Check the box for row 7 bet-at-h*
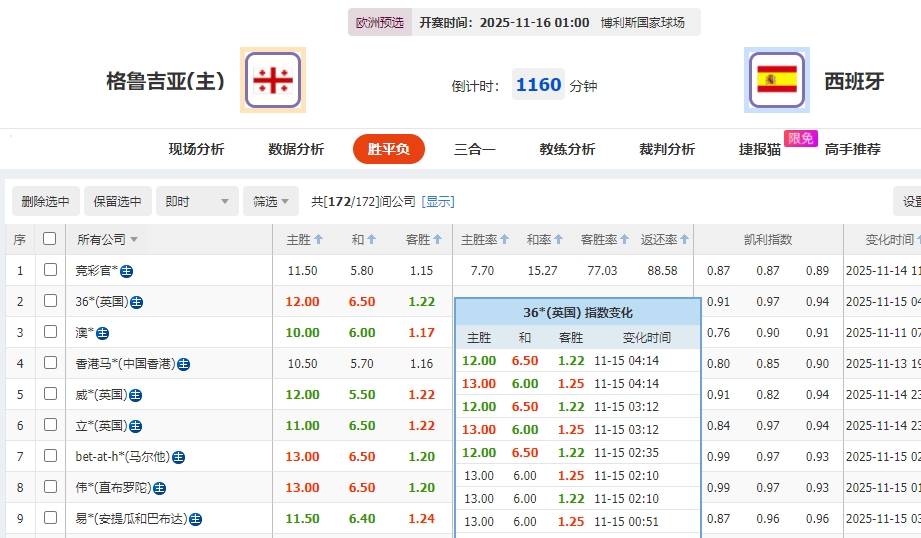 [x=51, y=456]
